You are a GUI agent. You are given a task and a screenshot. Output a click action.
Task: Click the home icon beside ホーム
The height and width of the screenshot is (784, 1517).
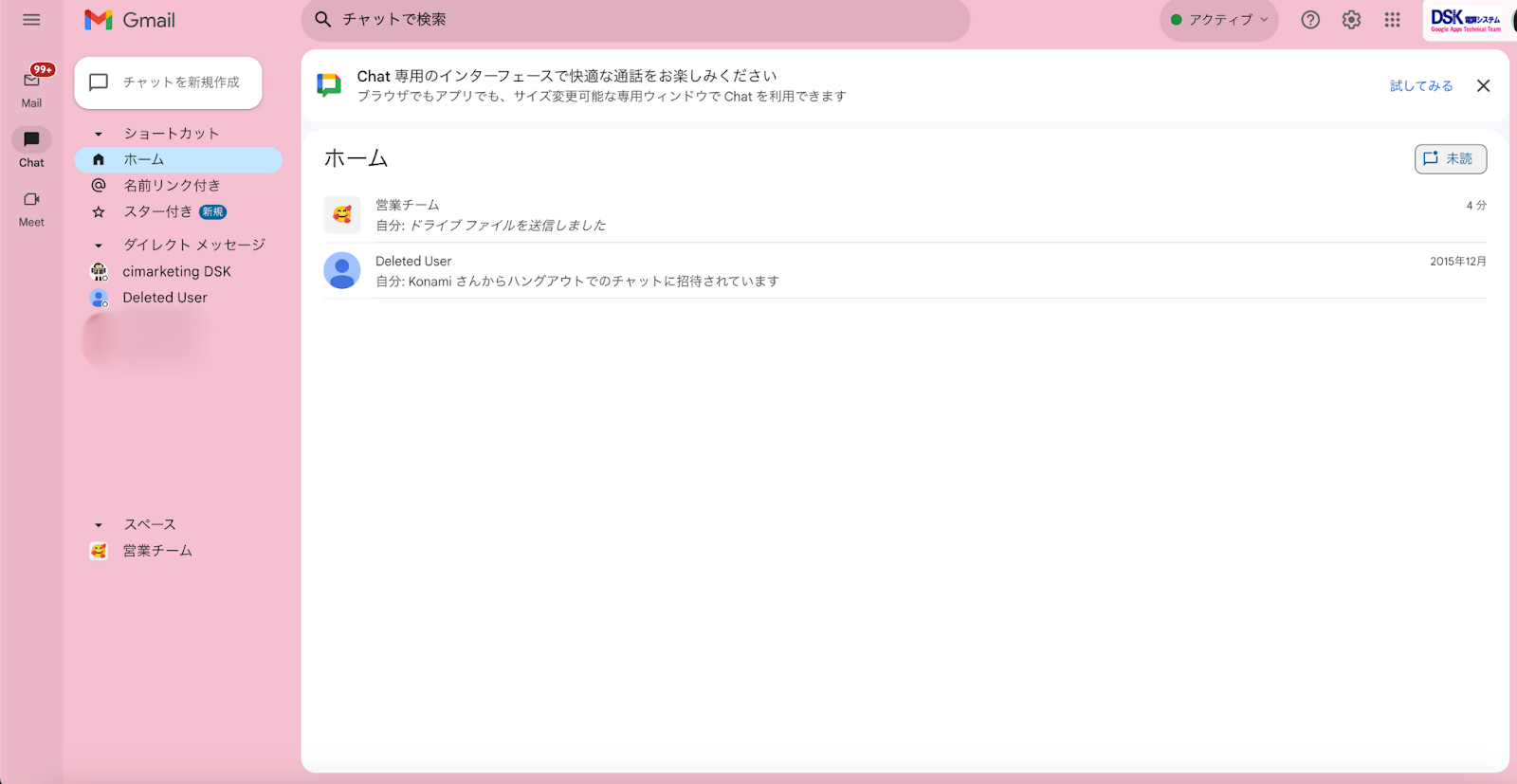(x=99, y=160)
